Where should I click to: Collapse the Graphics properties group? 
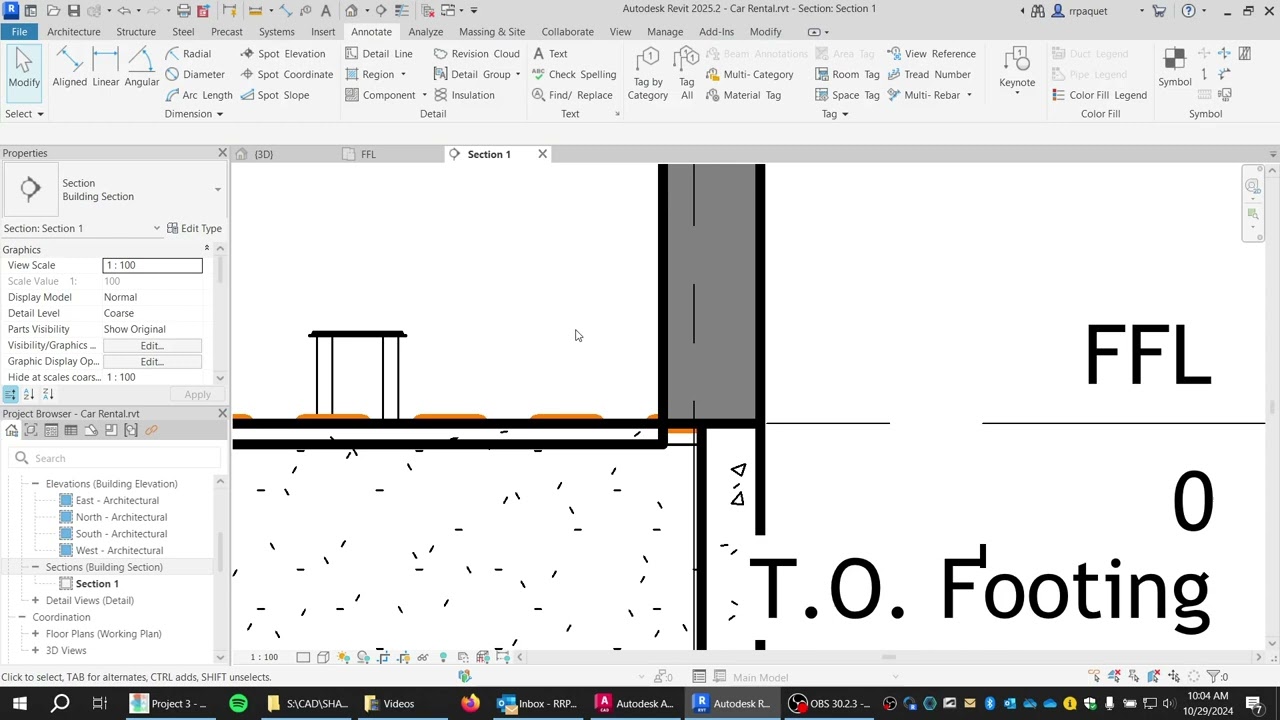[207, 249]
